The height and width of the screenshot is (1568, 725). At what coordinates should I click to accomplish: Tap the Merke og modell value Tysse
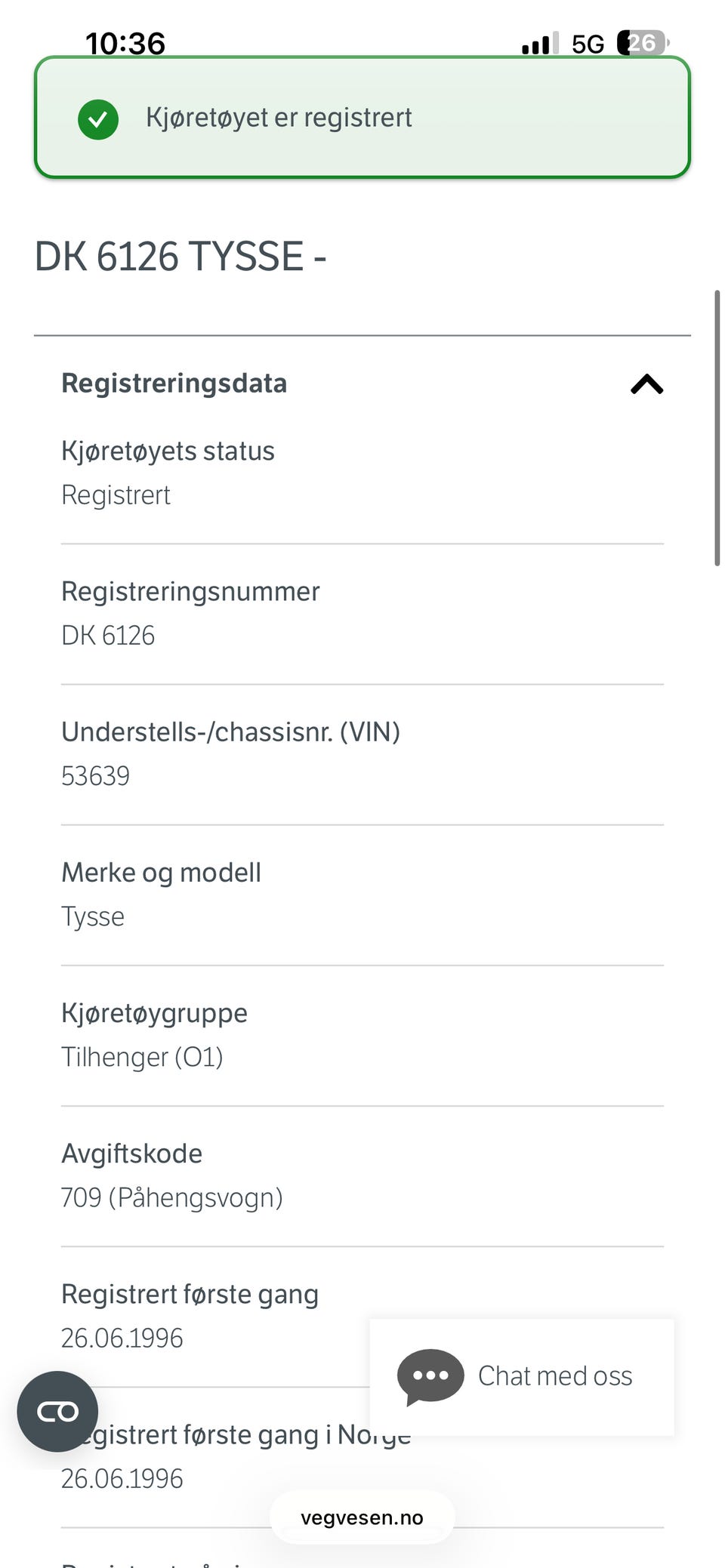(93, 916)
